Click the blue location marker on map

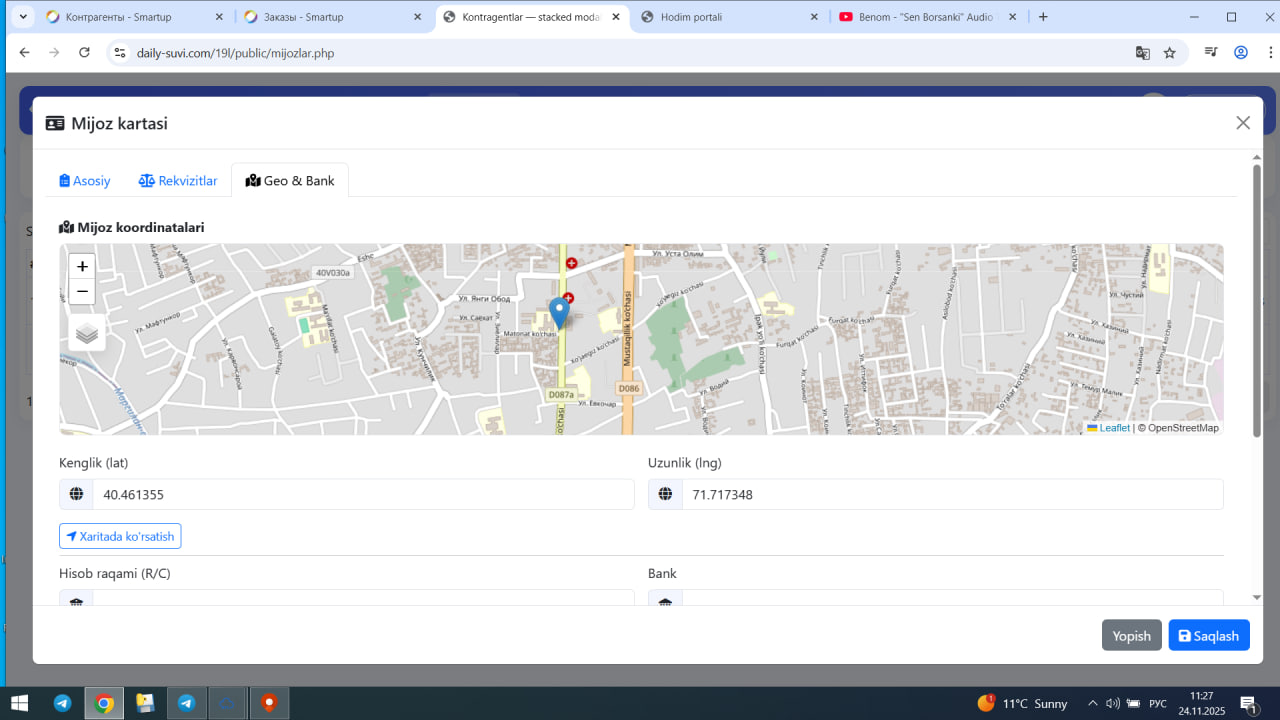(x=560, y=312)
